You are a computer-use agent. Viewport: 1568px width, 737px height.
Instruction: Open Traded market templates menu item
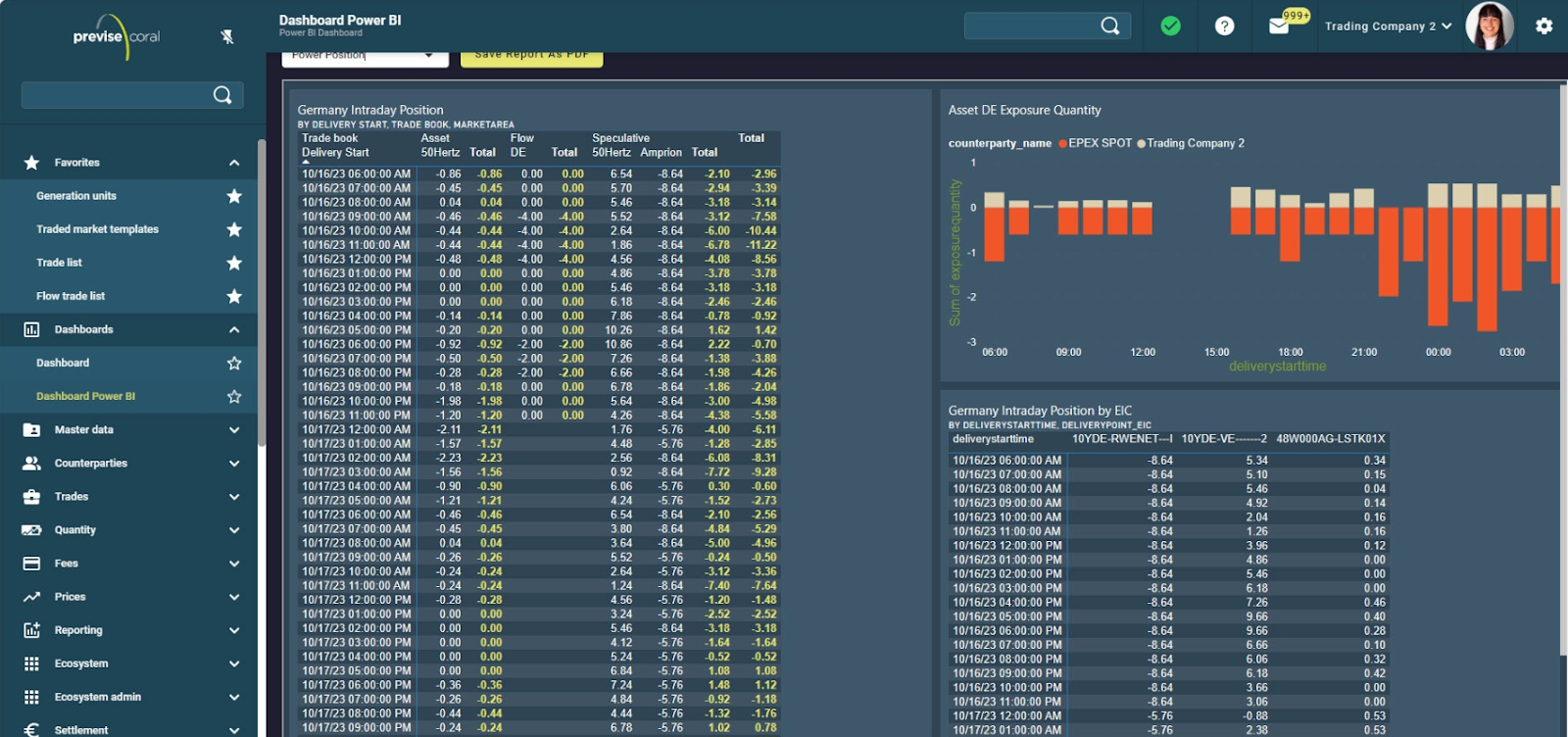[x=97, y=229]
